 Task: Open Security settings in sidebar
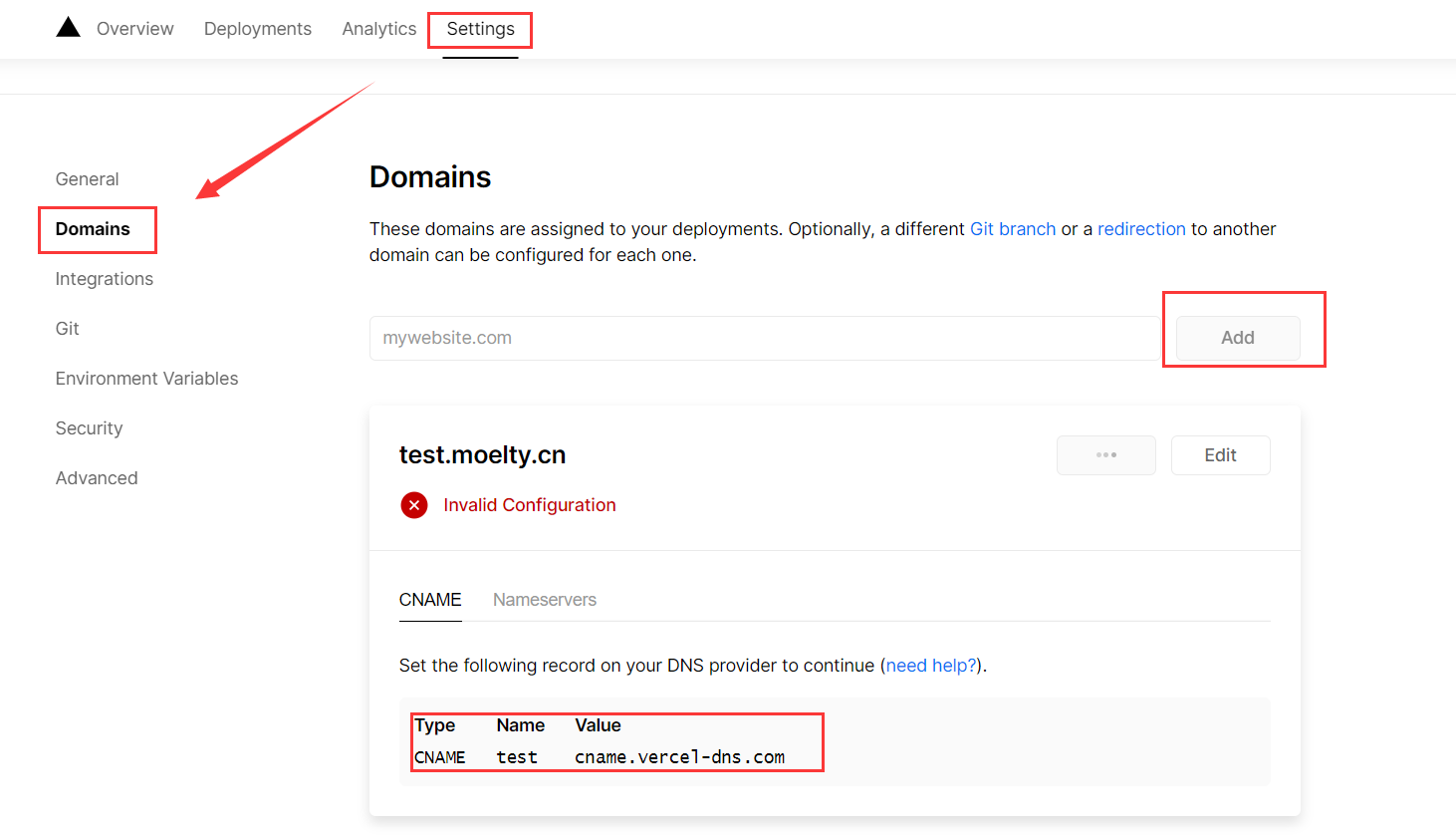click(89, 428)
